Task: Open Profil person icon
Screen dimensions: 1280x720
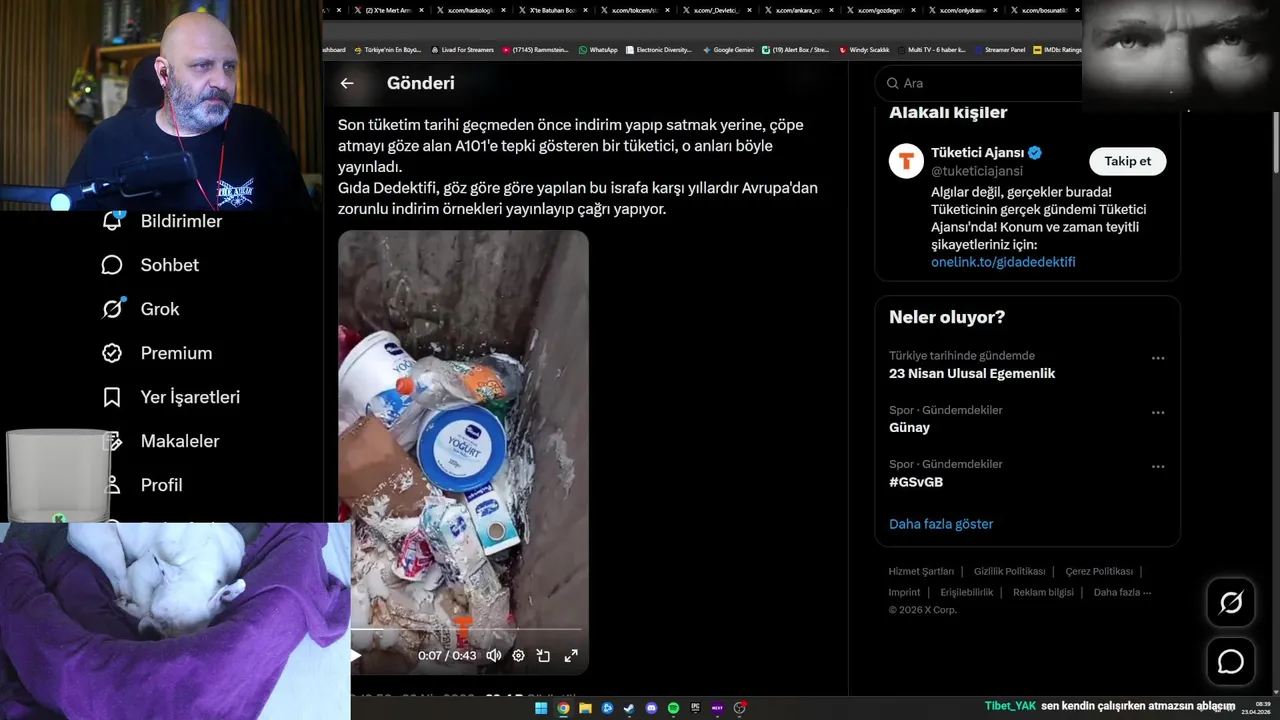Action: coord(114,485)
